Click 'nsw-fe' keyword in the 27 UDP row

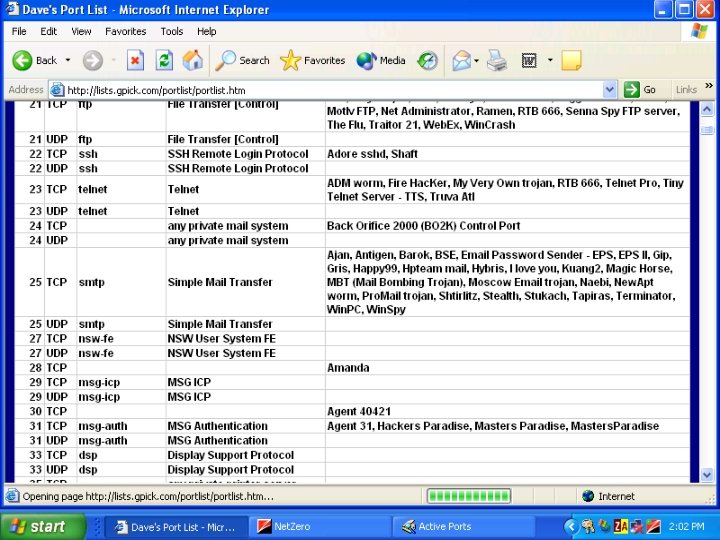96,353
